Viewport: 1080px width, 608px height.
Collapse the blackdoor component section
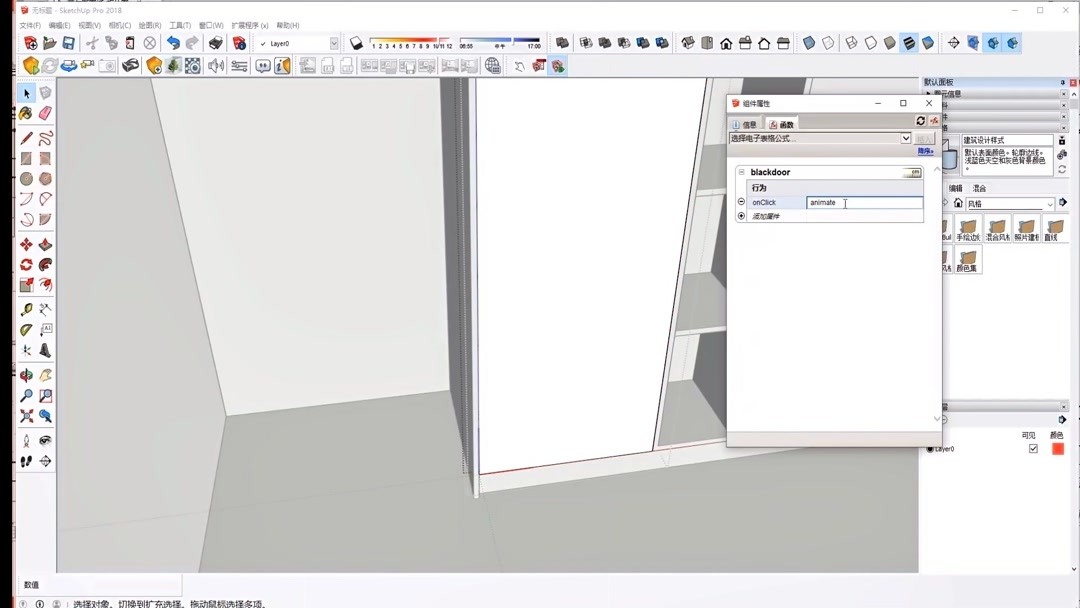click(x=741, y=171)
